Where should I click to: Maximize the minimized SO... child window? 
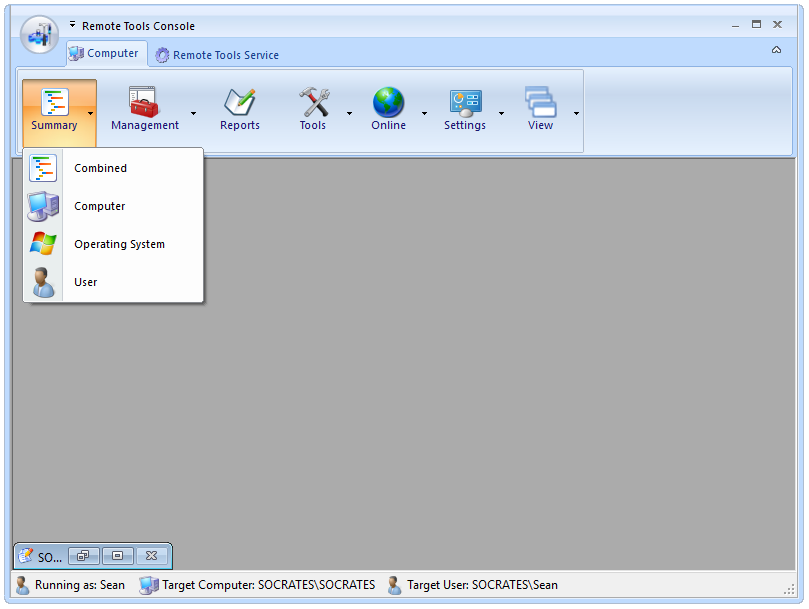(x=118, y=556)
